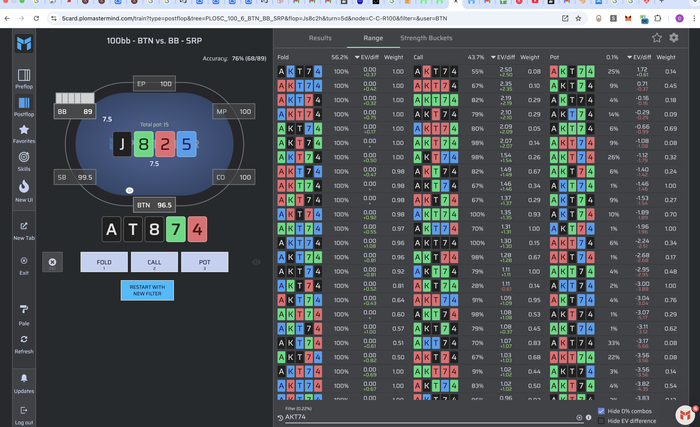Click the EP 100 seat box

coord(154,84)
